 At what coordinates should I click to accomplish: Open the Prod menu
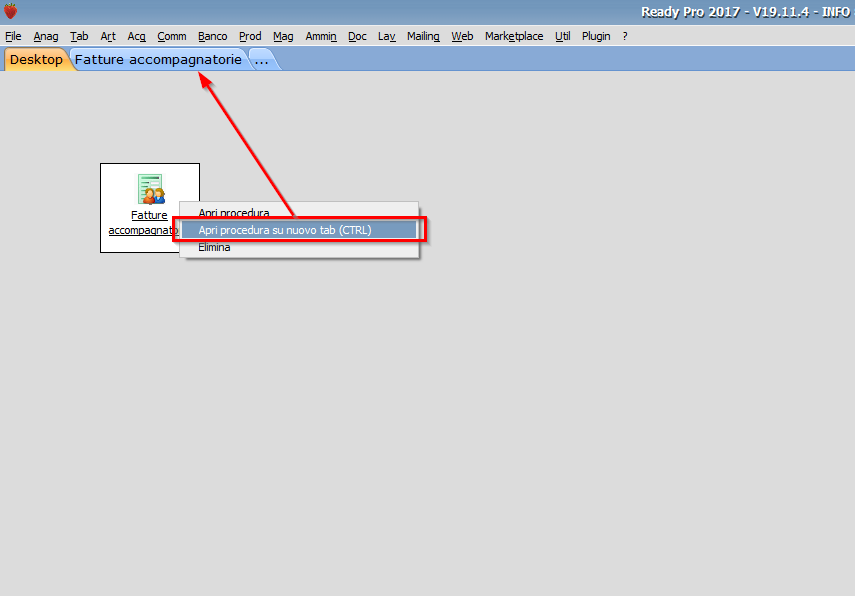pyautogui.click(x=250, y=36)
